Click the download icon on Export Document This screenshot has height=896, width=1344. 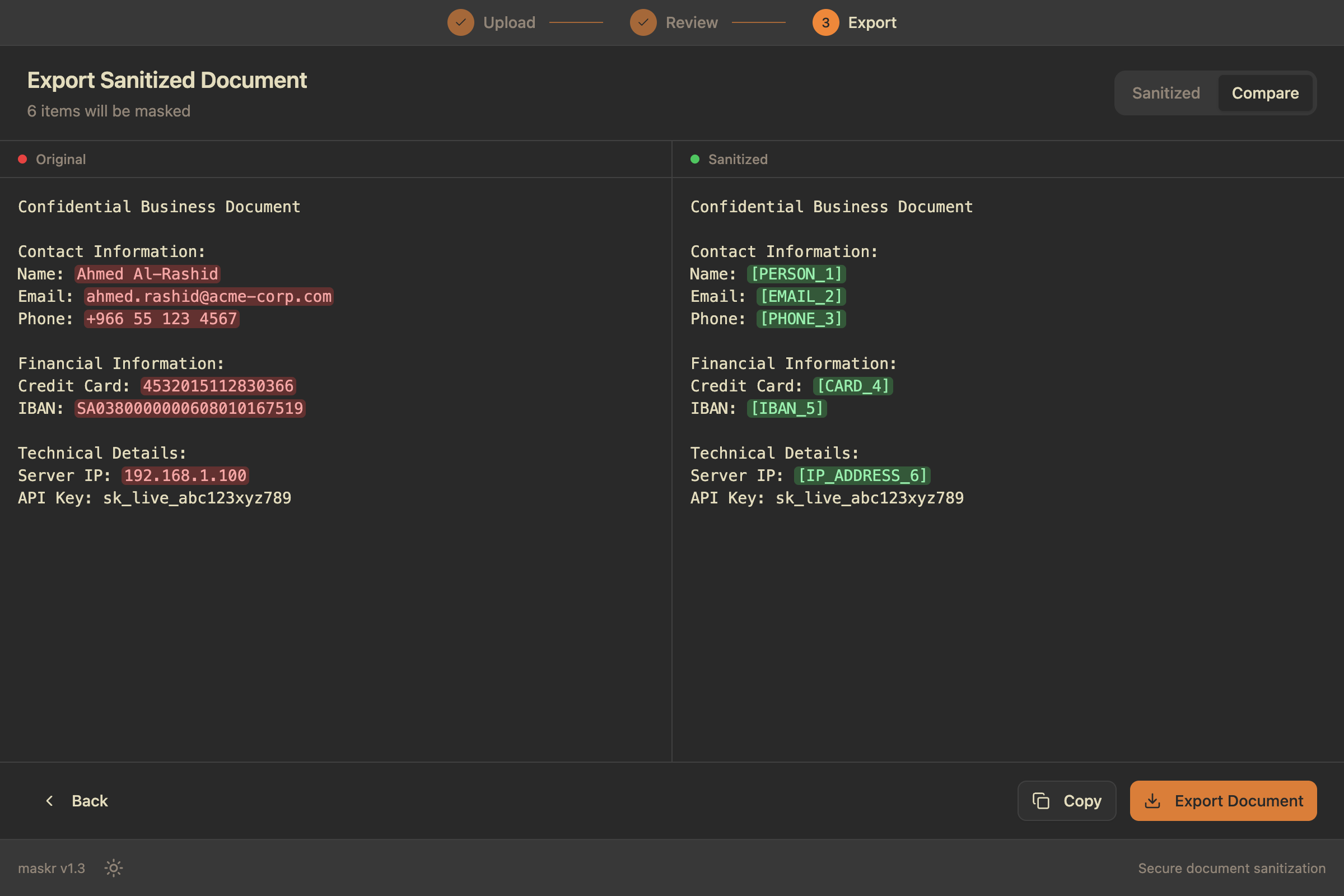(x=1152, y=801)
